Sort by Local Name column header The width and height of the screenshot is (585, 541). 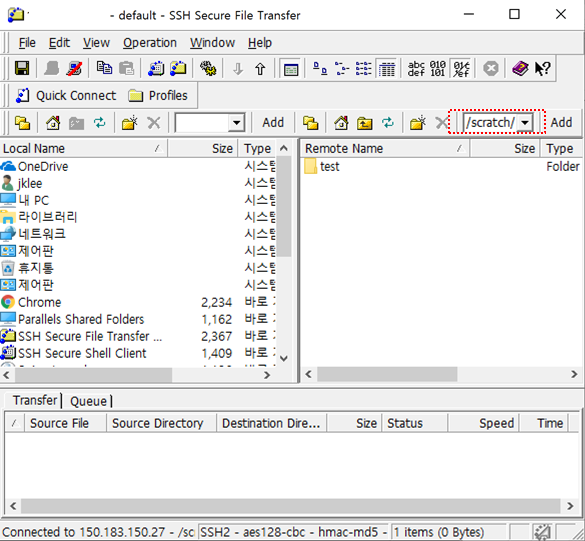click(84, 148)
